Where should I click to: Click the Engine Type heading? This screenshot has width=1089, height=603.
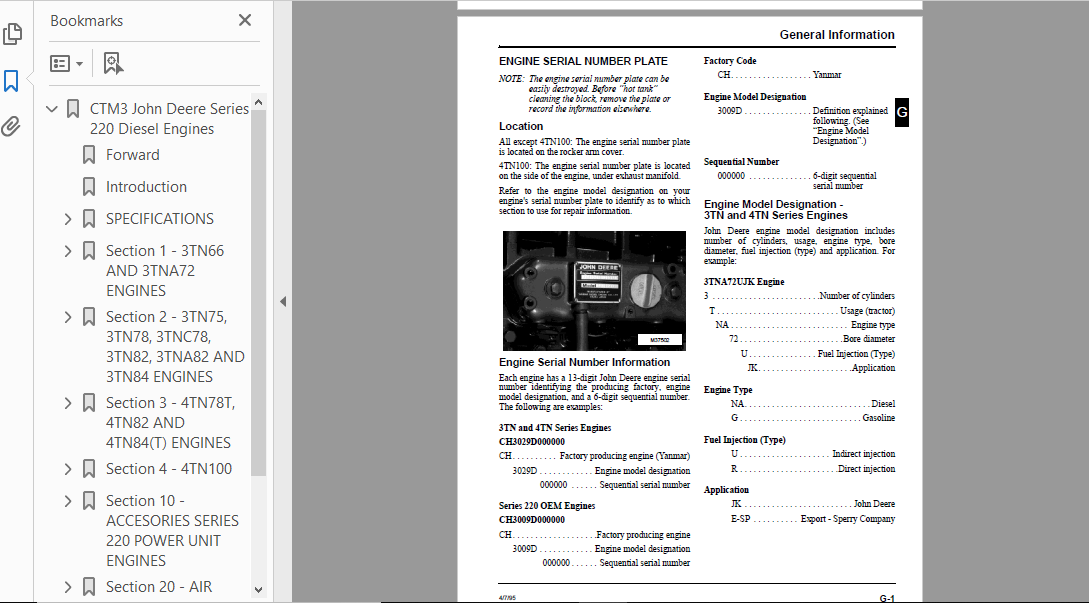point(728,390)
